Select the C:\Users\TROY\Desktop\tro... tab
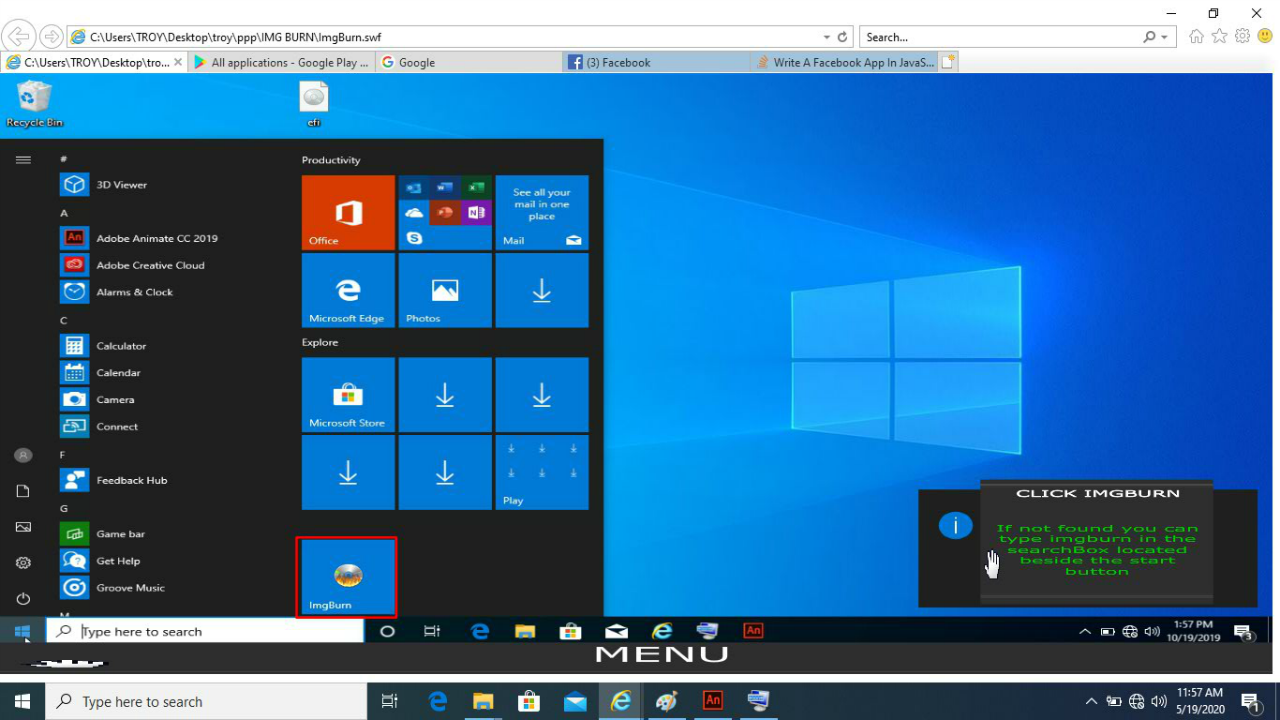The height and width of the screenshot is (720, 1280). tap(94, 62)
